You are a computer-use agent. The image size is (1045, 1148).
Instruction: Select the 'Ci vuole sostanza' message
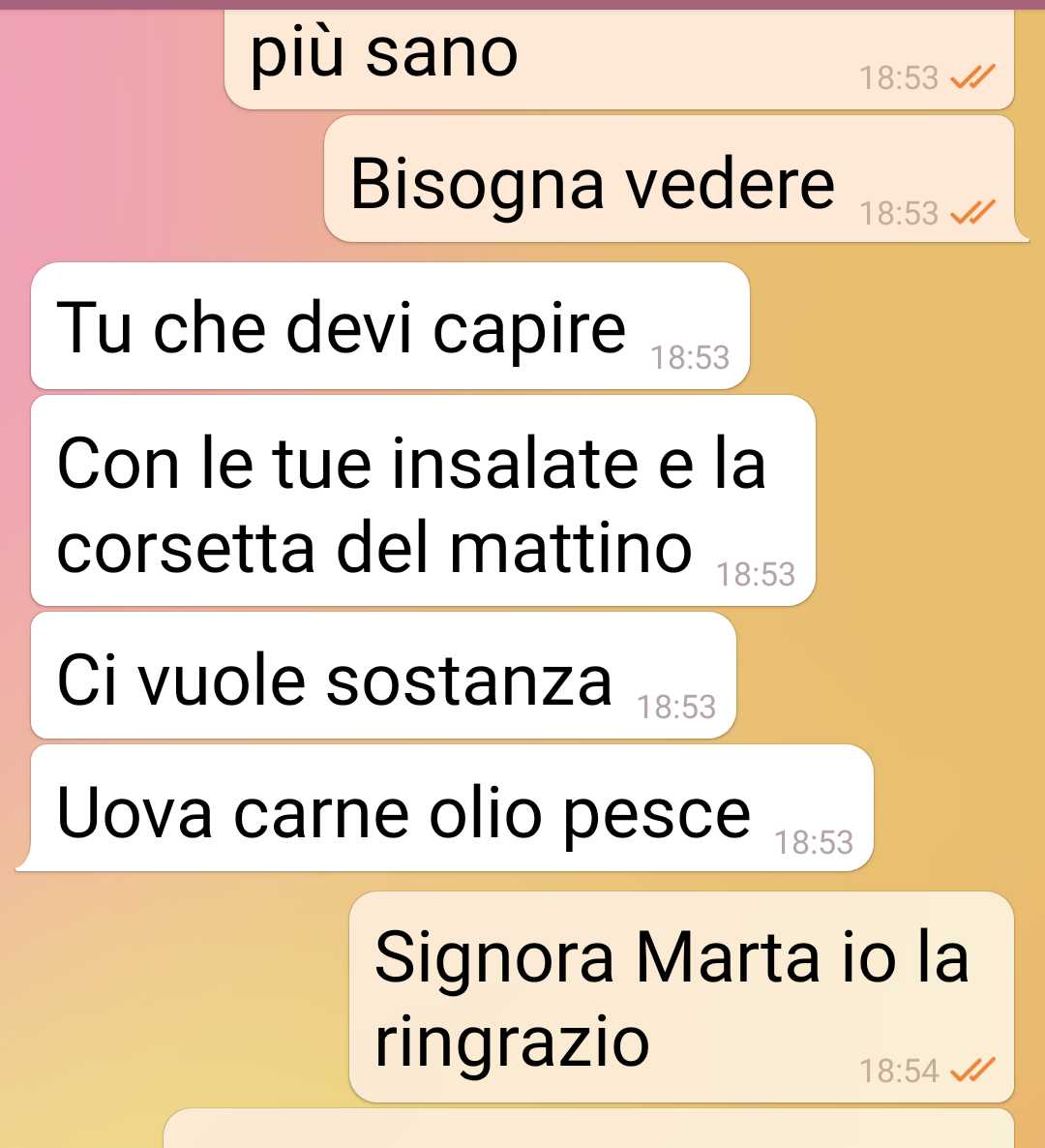383,676
